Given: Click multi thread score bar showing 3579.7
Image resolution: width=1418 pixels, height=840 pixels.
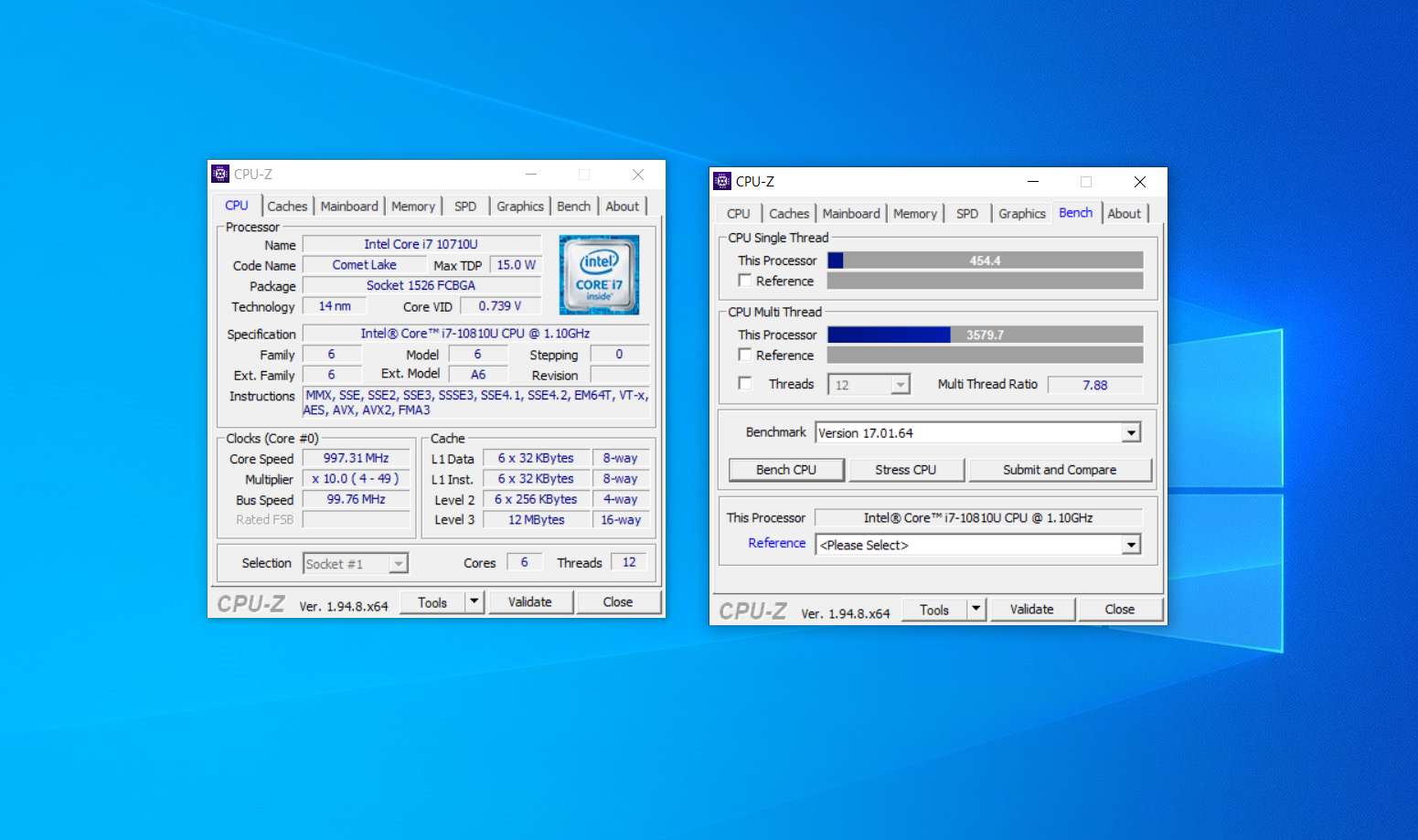Looking at the screenshot, I should (x=986, y=335).
